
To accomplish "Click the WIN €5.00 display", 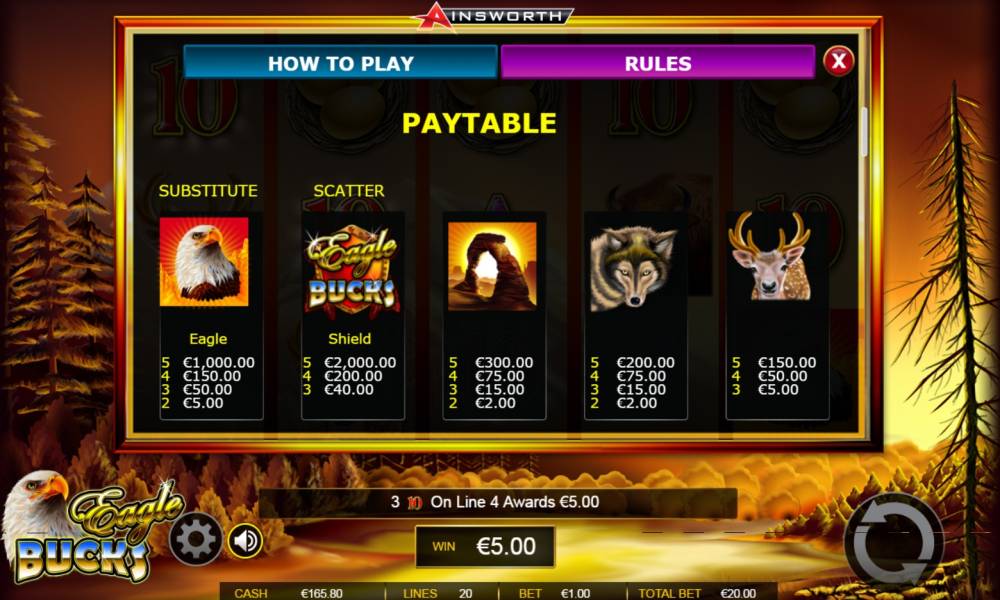I will (485, 546).
